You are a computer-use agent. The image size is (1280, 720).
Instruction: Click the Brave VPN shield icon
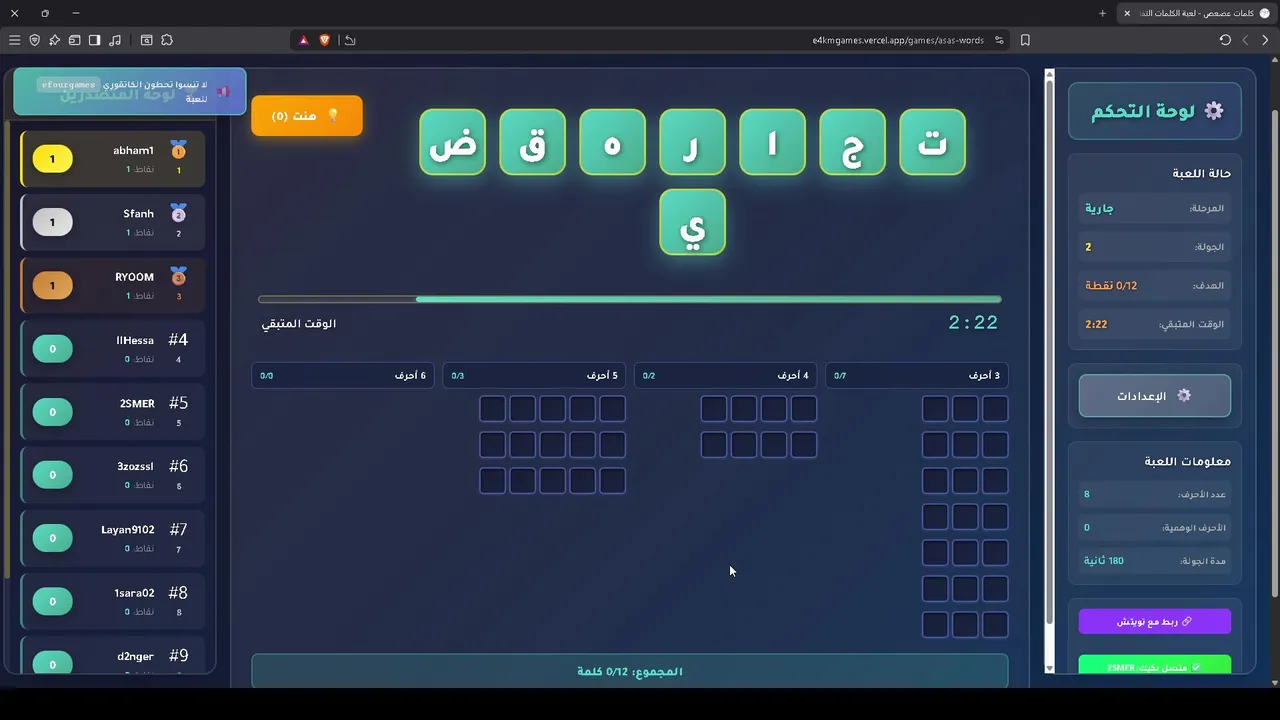(x=34, y=40)
